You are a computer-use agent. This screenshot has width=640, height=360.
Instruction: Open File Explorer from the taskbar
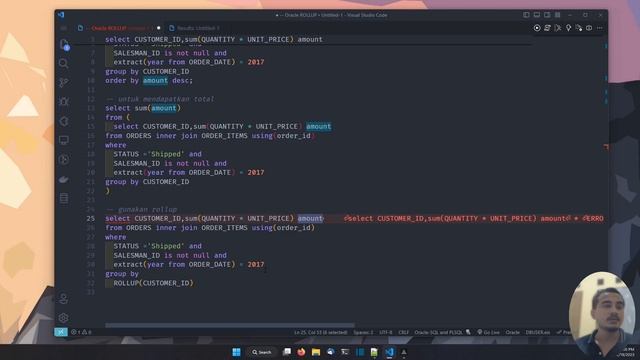[x=316, y=352]
